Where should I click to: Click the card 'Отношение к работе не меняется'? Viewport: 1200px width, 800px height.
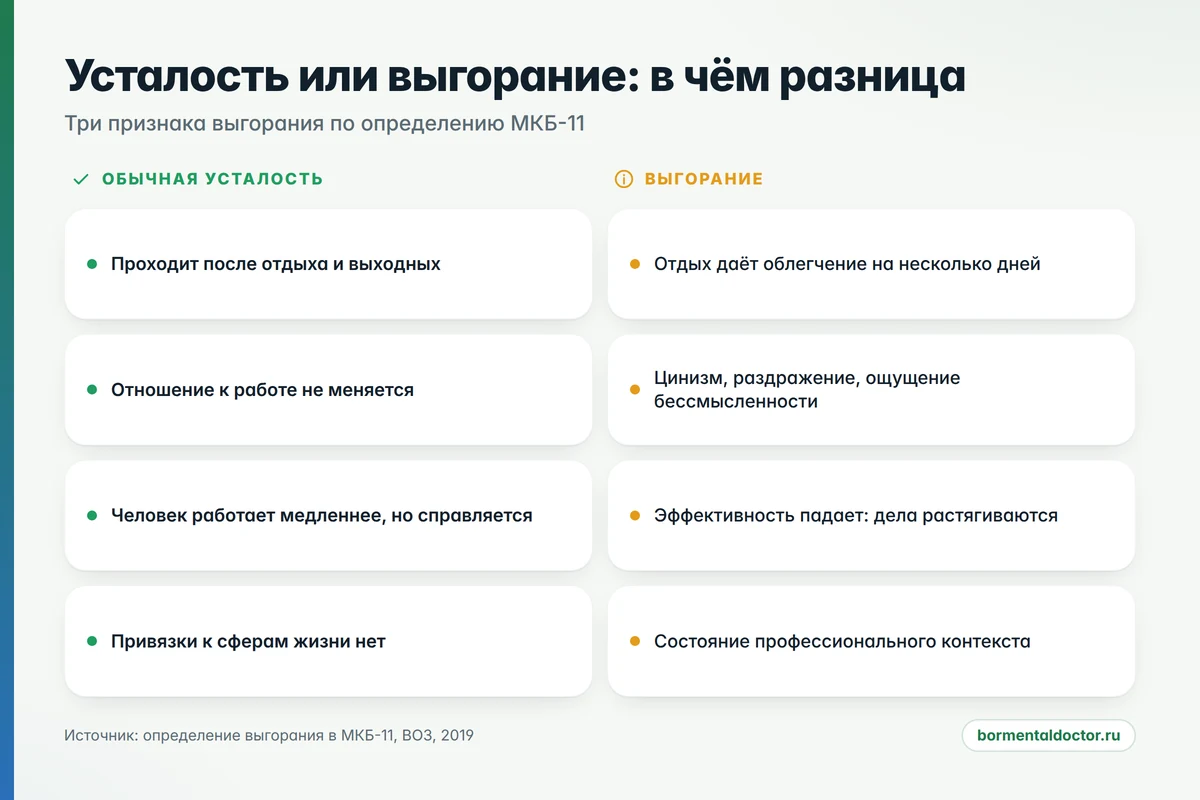(328, 390)
